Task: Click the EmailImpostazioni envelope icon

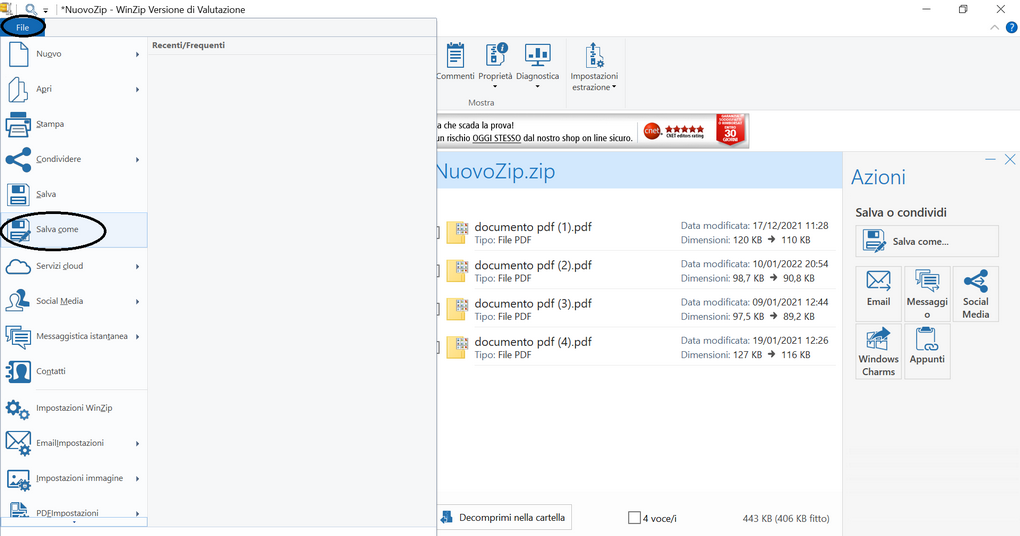Action: click(18, 444)
